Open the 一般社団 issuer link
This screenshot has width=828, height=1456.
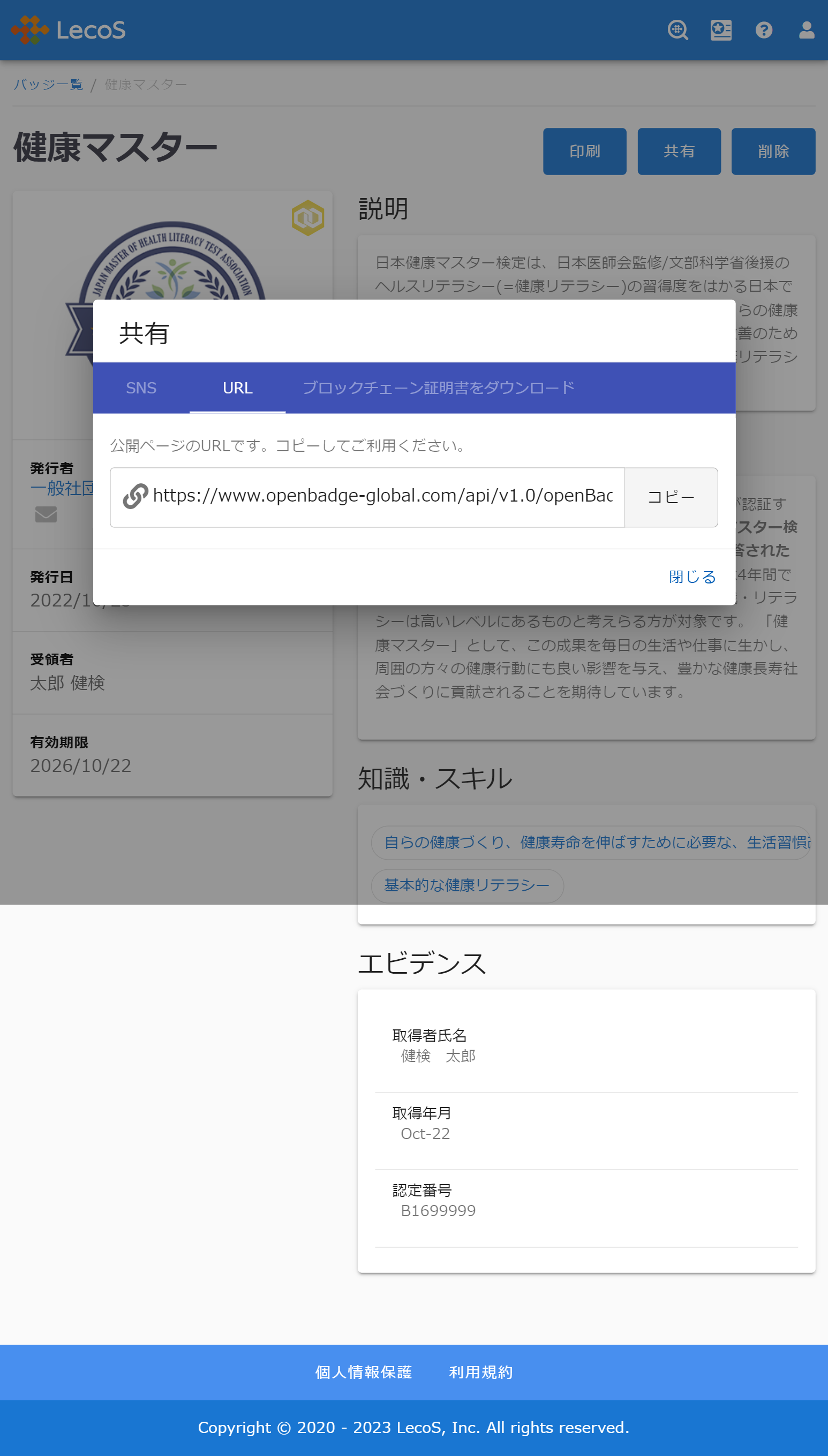(62, 488)
